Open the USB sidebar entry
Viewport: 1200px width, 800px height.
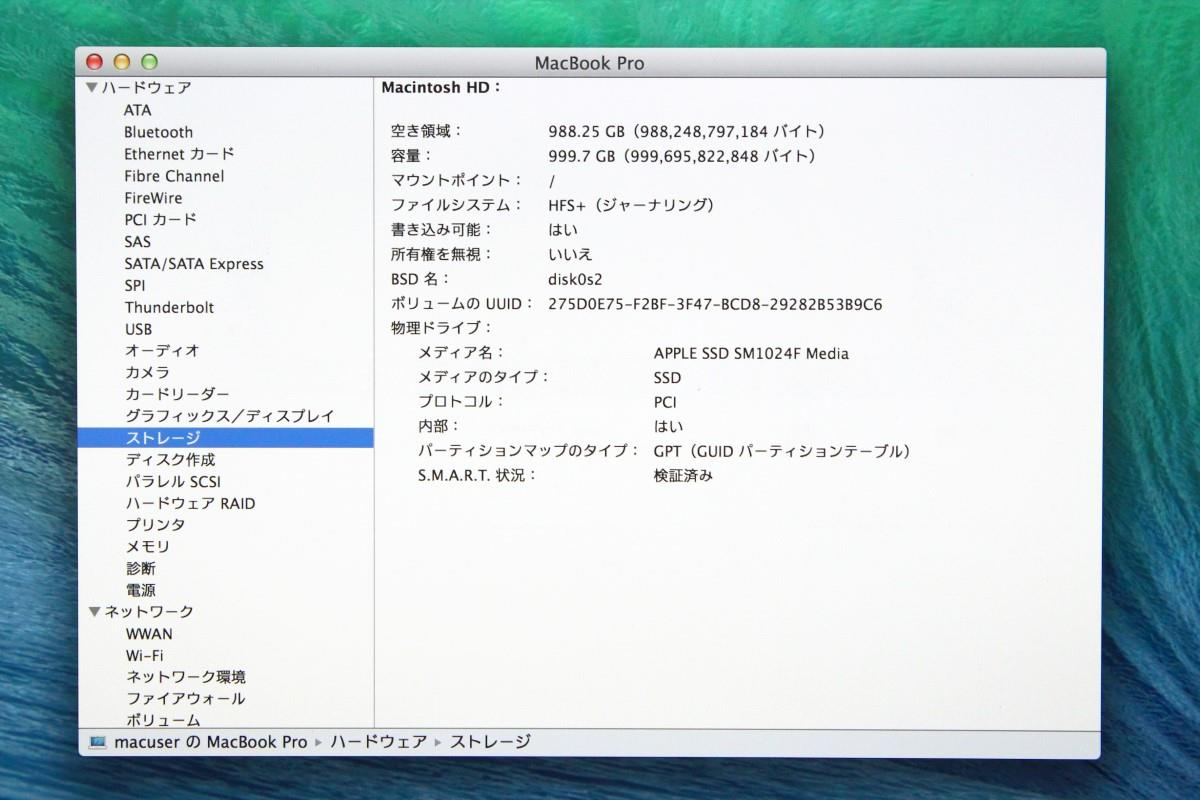click(138, 329)
